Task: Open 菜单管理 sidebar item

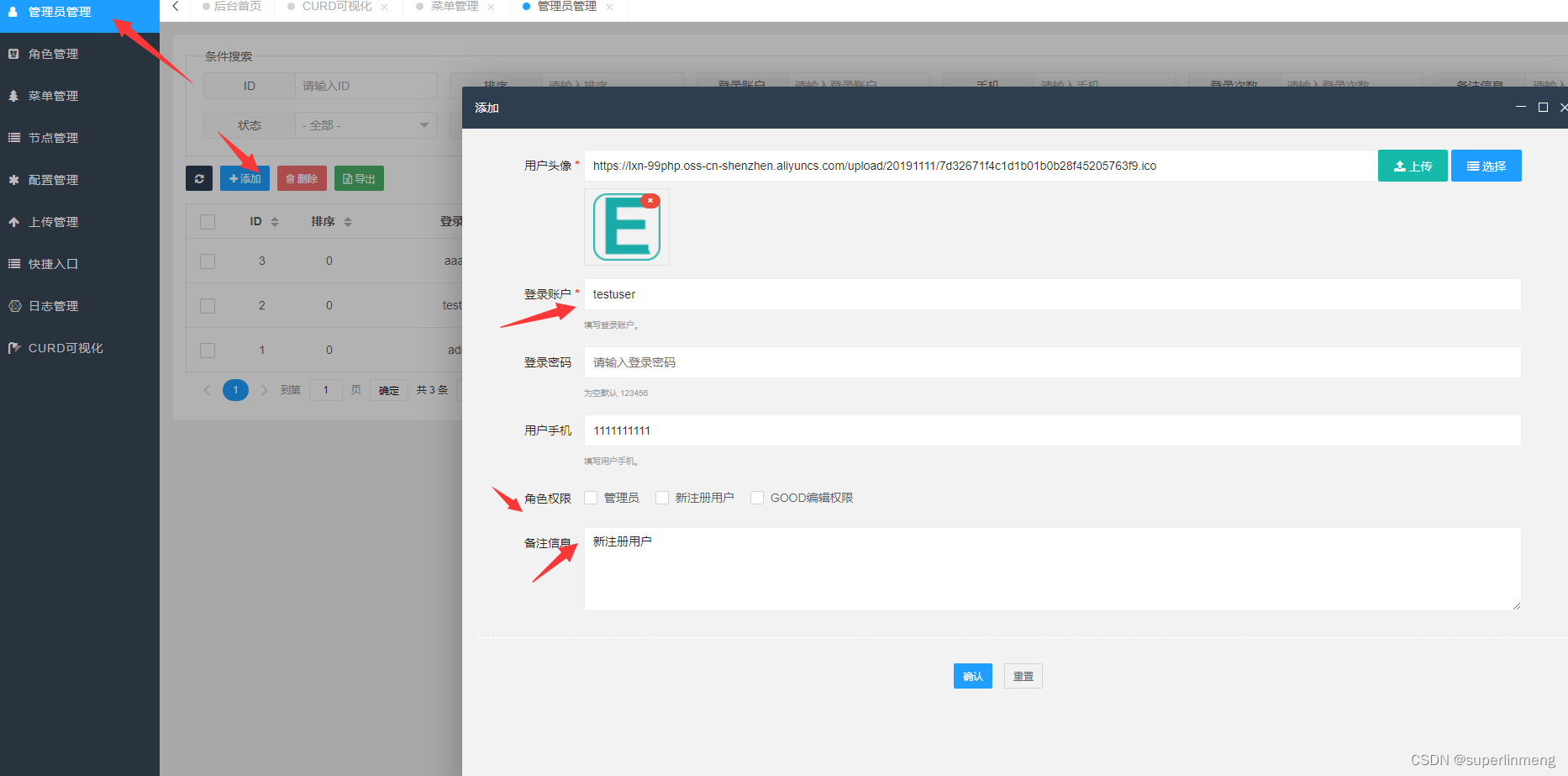Action: [x=79, y=96]
